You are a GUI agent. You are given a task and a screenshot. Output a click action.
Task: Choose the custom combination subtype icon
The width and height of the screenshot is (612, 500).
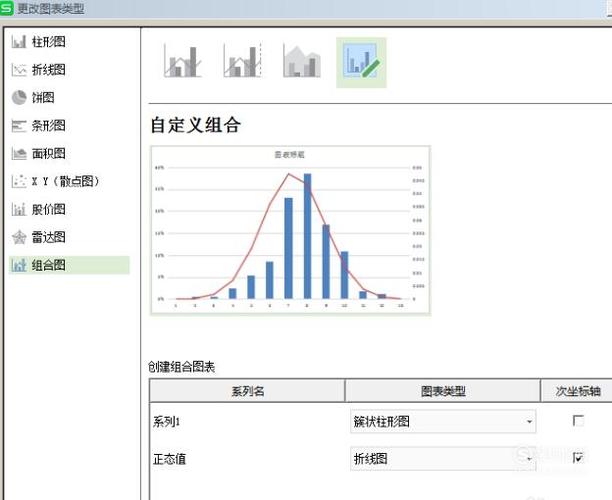coord(361,62)
